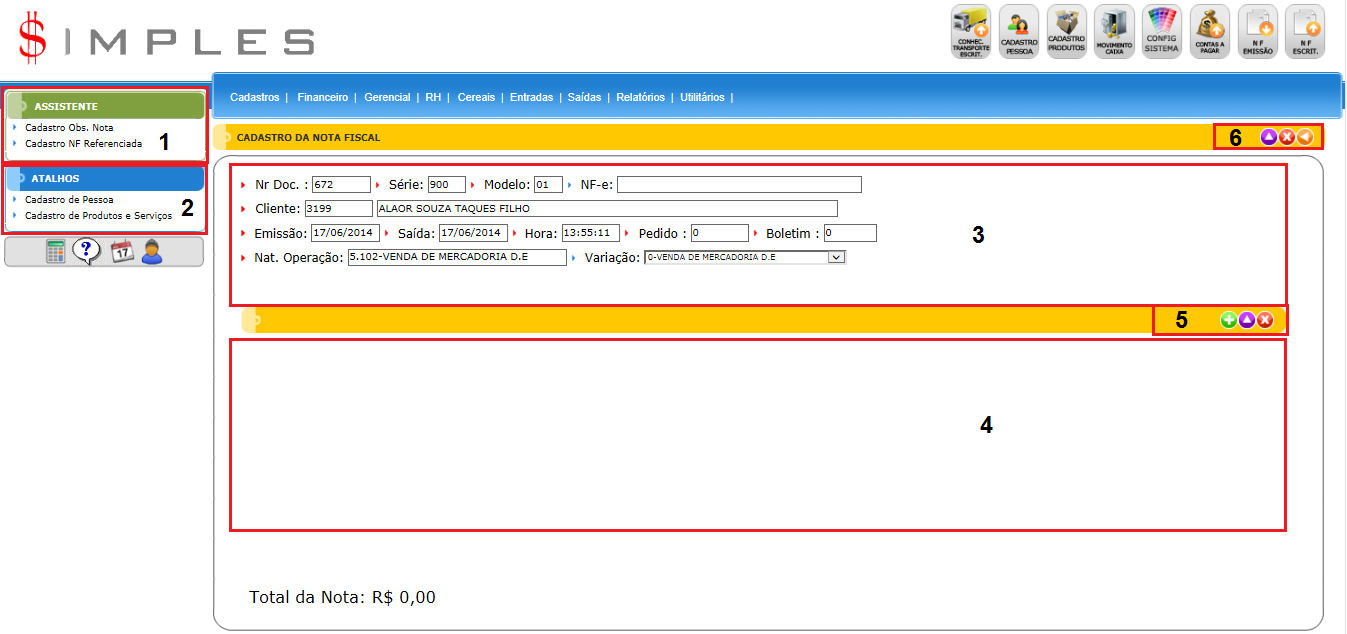Open the Relatórios menu
This screenshot has width=1347, height=634.
(640, 98)
